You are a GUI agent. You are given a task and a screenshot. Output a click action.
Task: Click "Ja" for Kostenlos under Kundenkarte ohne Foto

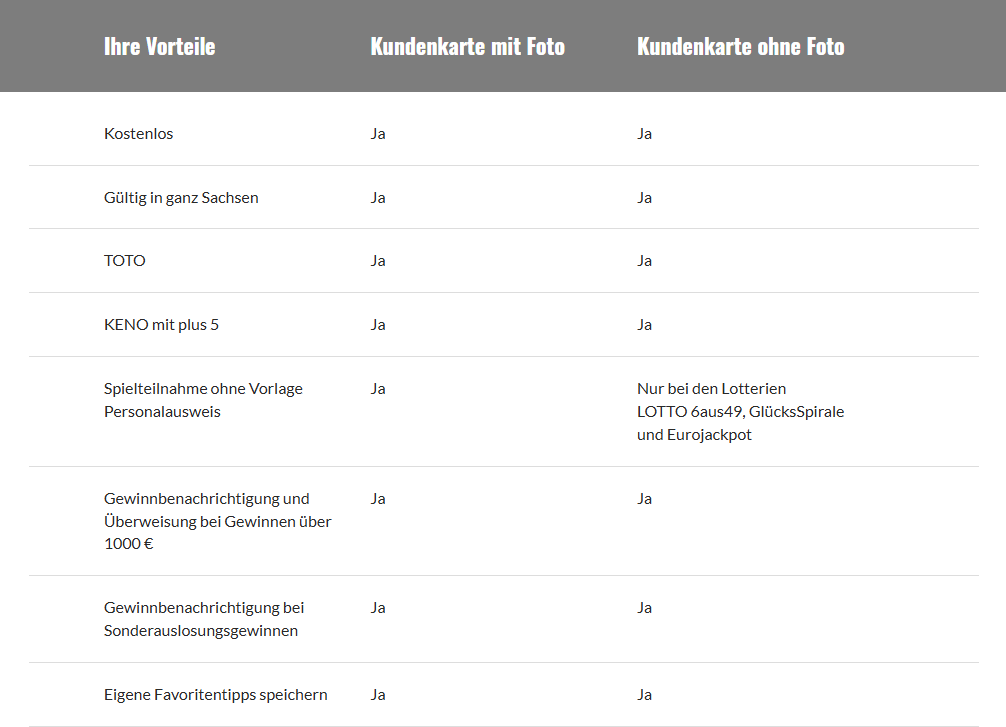pos(644,134)
